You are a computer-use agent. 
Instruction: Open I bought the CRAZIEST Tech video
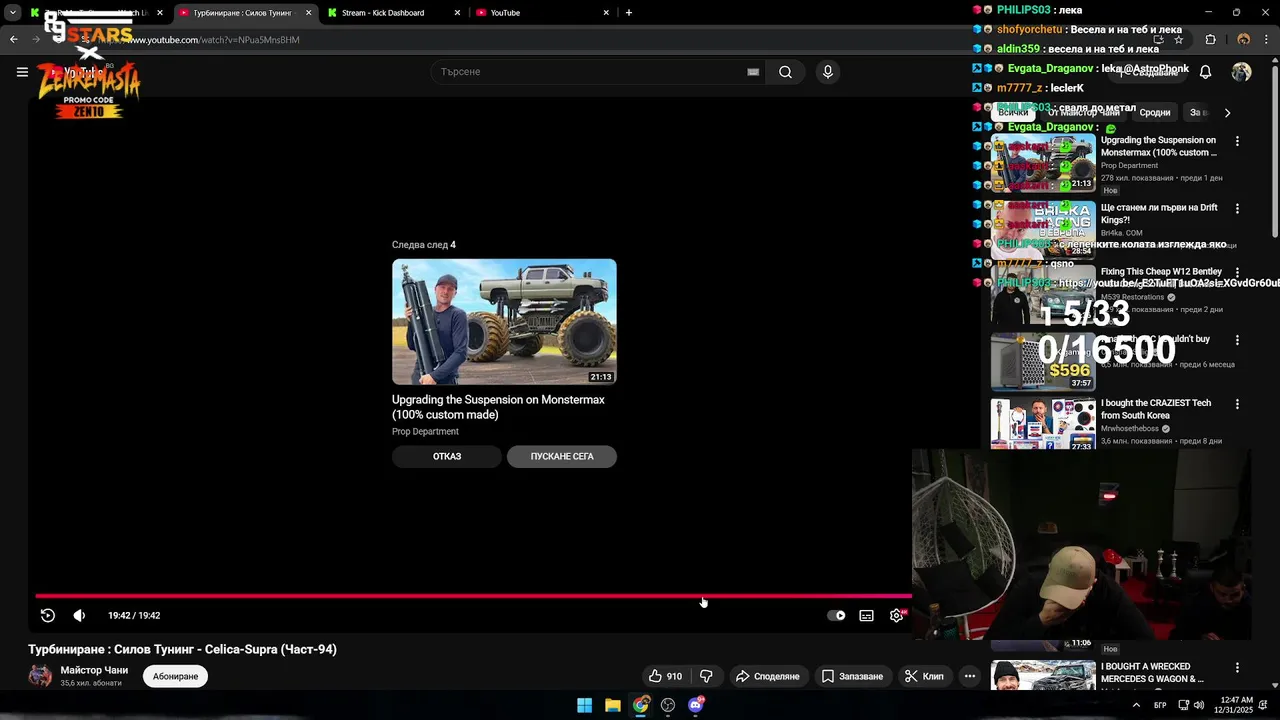click(1156, 409)
